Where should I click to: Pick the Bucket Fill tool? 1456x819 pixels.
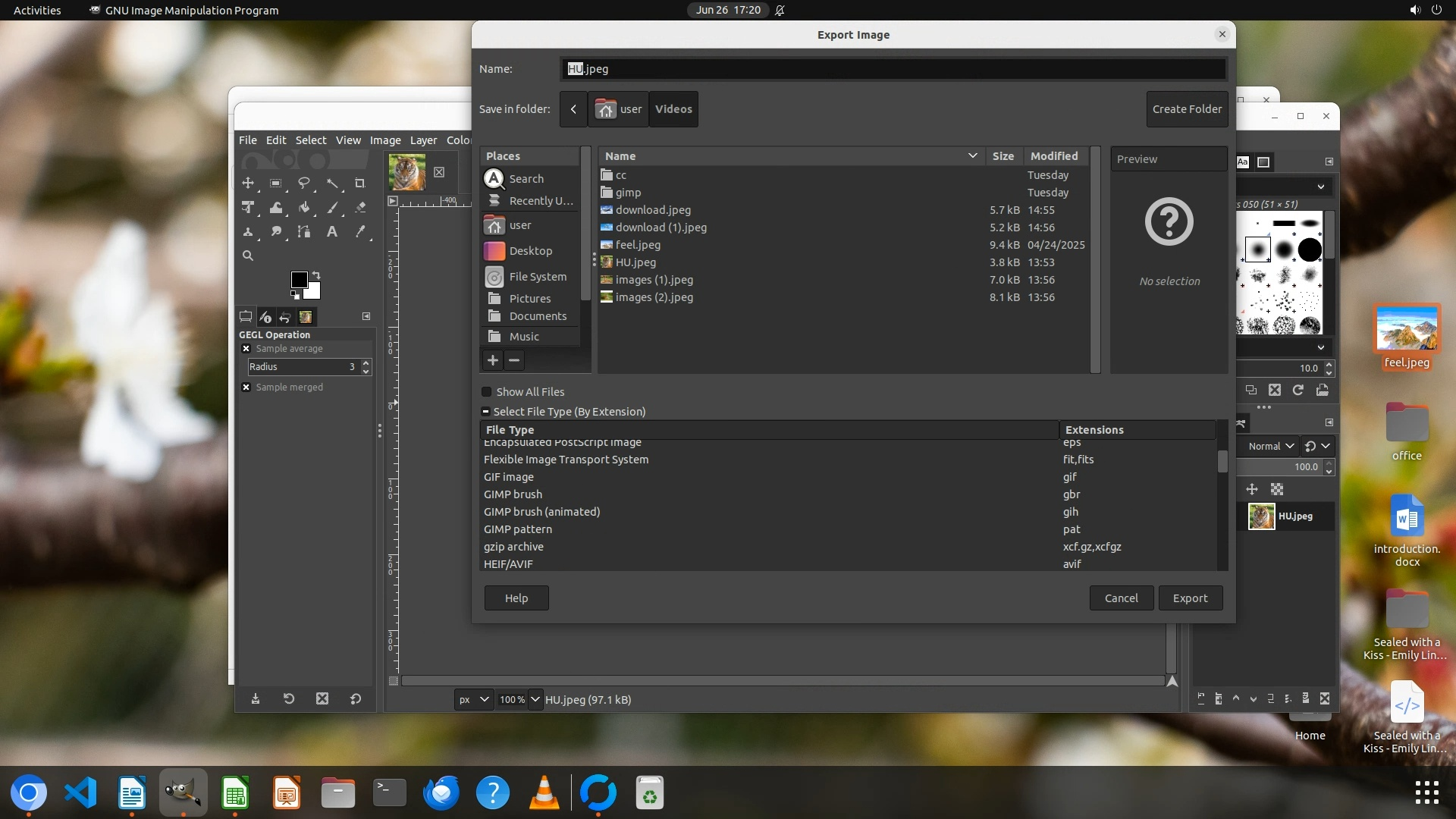(304, 207)
